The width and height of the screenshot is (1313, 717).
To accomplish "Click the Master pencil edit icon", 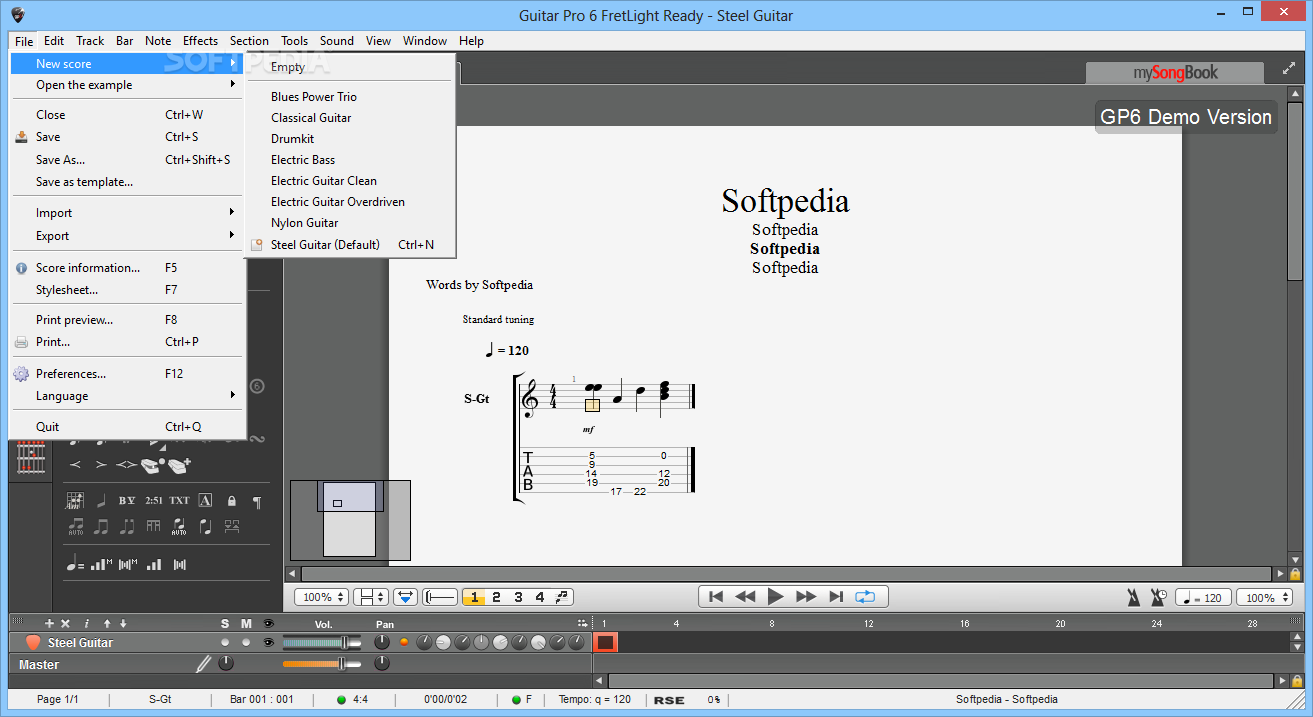I will click(x=204, y=663).
